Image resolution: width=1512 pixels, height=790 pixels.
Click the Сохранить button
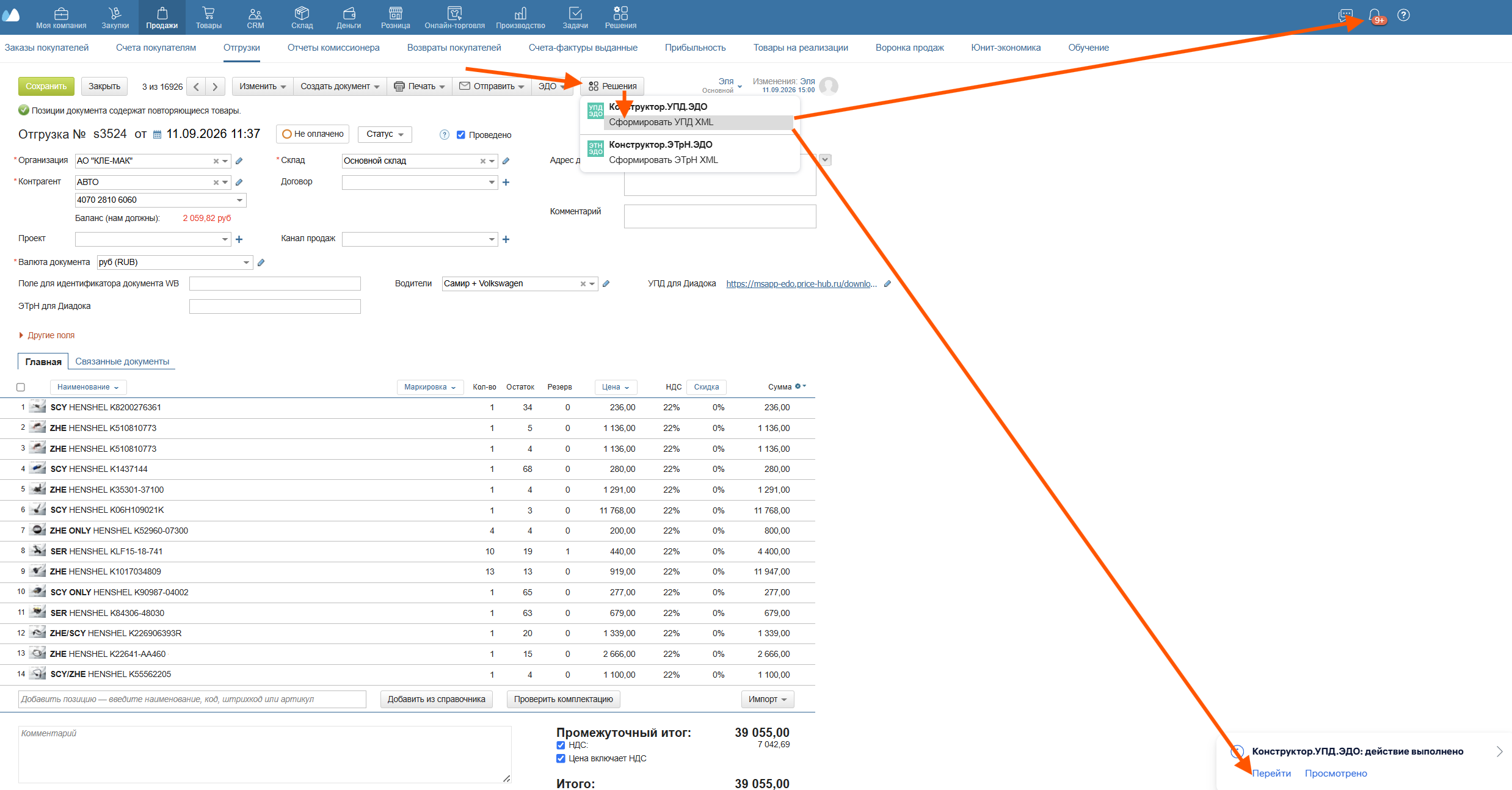(46, 87)
